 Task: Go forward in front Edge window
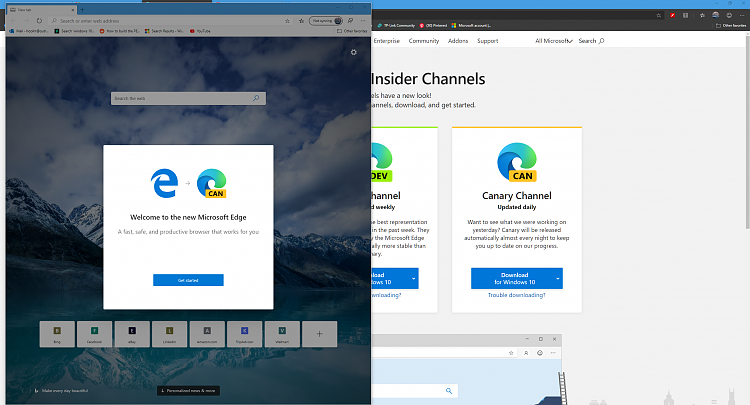tap(26, 21)
